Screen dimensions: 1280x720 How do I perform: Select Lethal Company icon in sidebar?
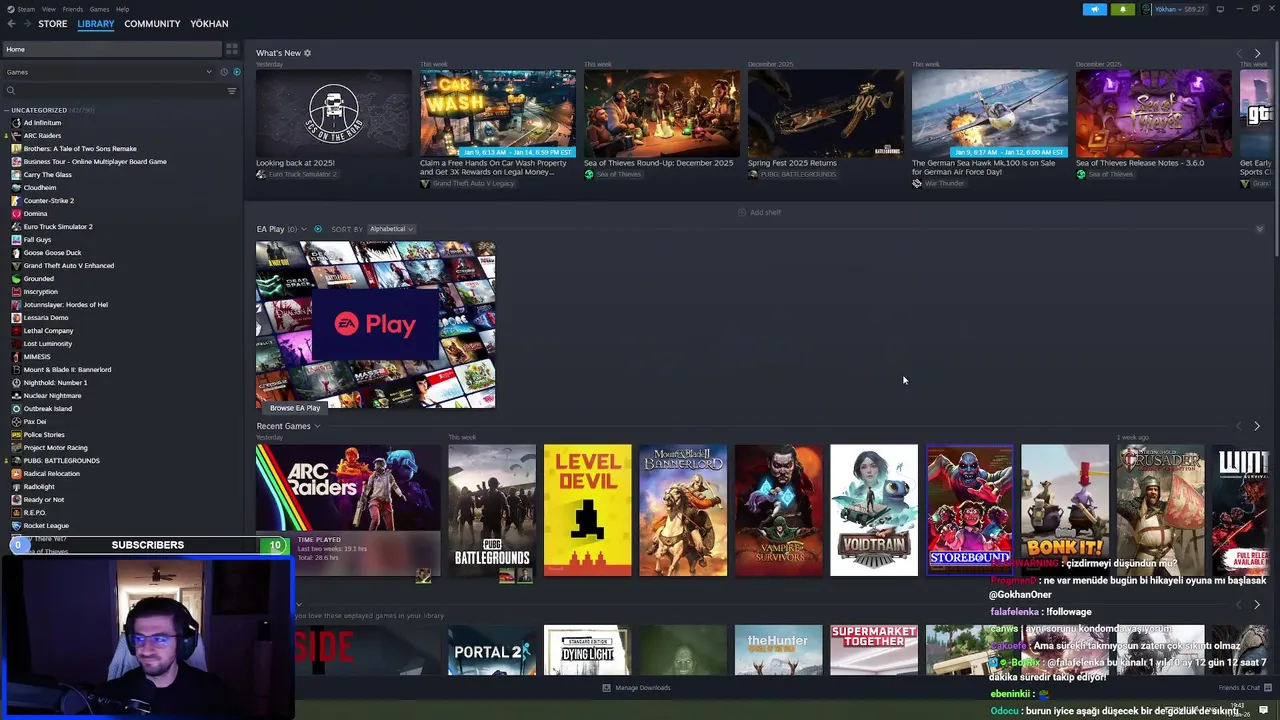(16, 331)
